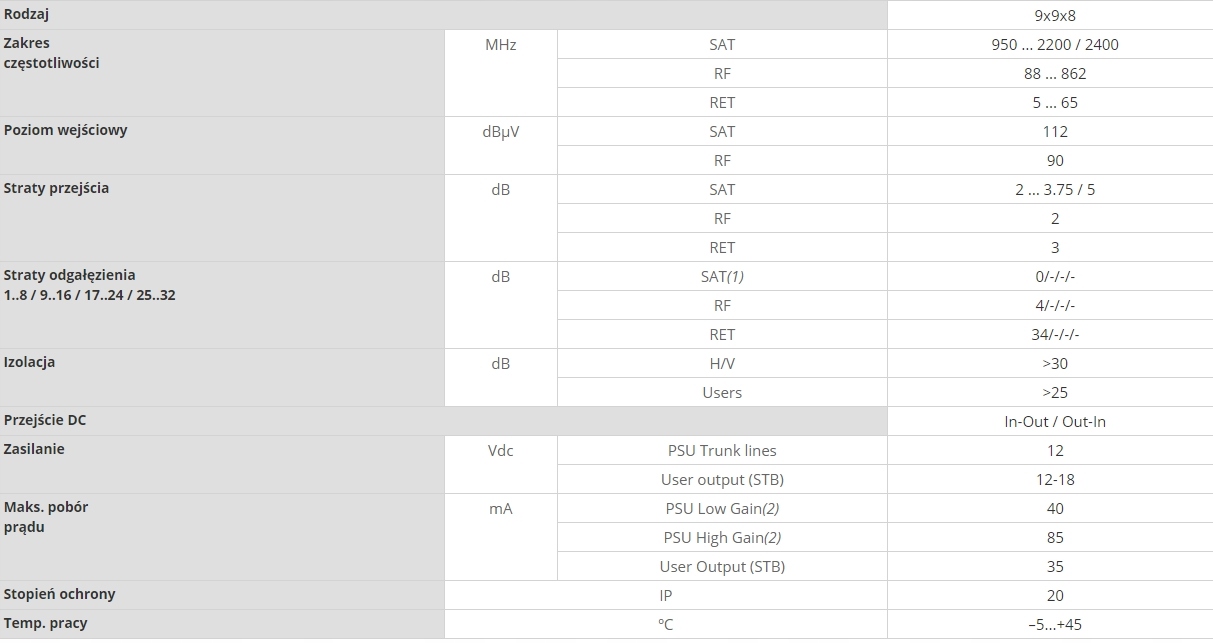The width and height of the screenshot is (1213, 643).
Task: Select the SAT(1) cell
Action: (721, 276)
